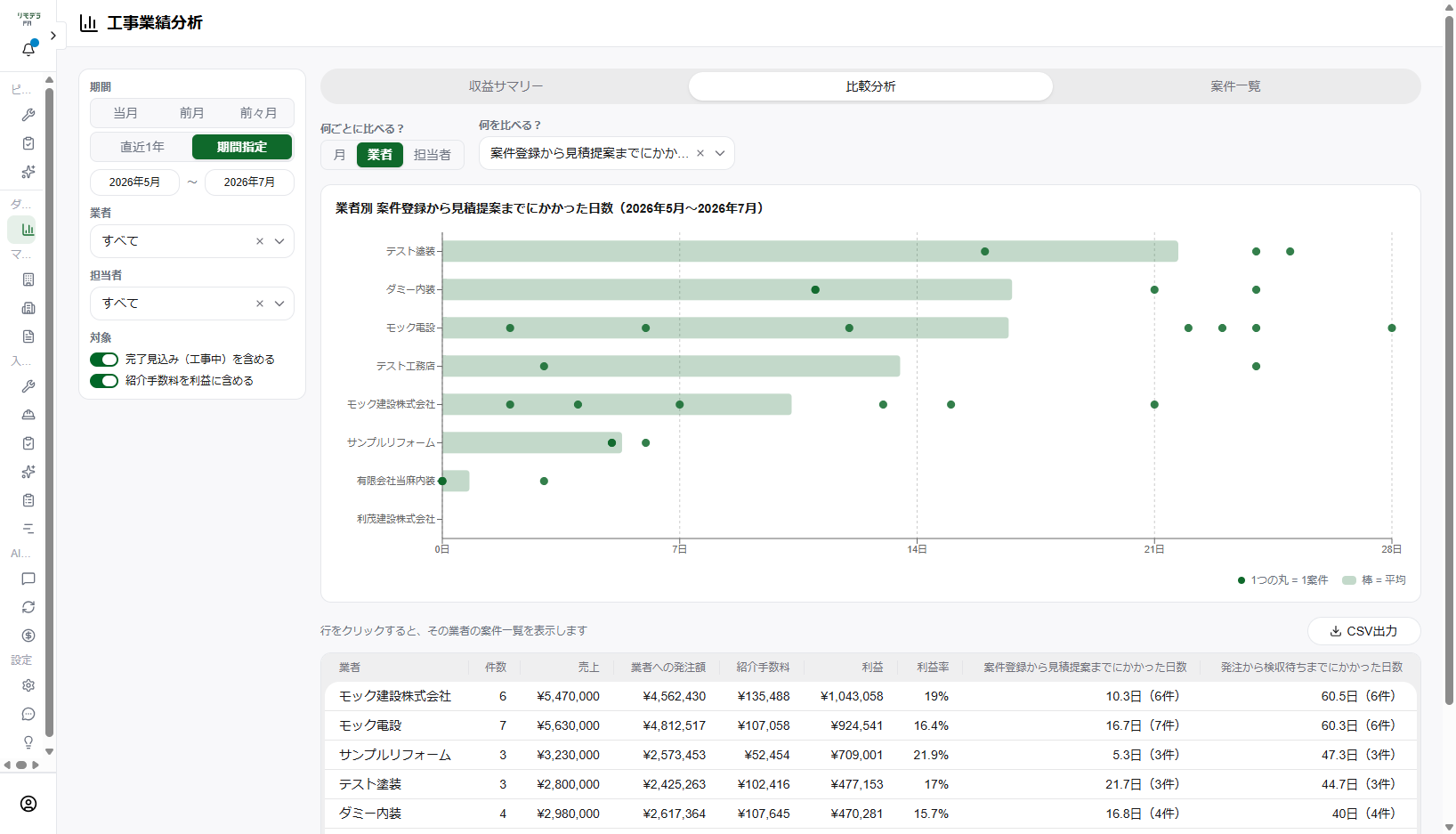Open the sparkle icon under the 入… section

click(28, 472)
